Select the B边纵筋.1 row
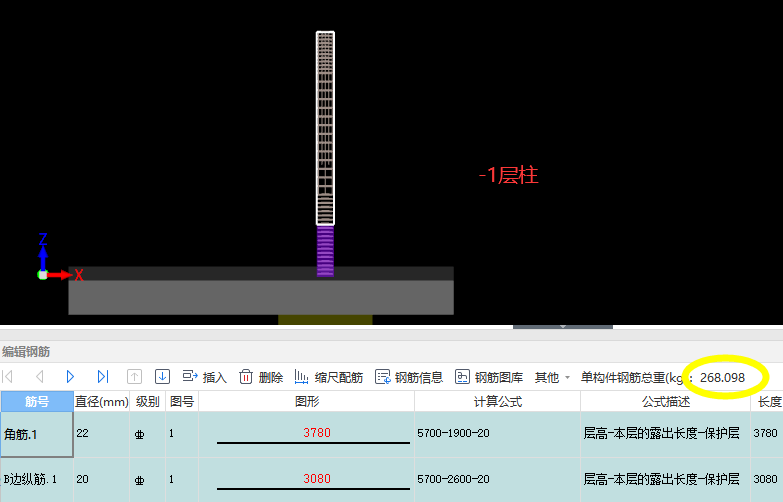The height and width of the screenshot is (502, 783). click(36, 479)
